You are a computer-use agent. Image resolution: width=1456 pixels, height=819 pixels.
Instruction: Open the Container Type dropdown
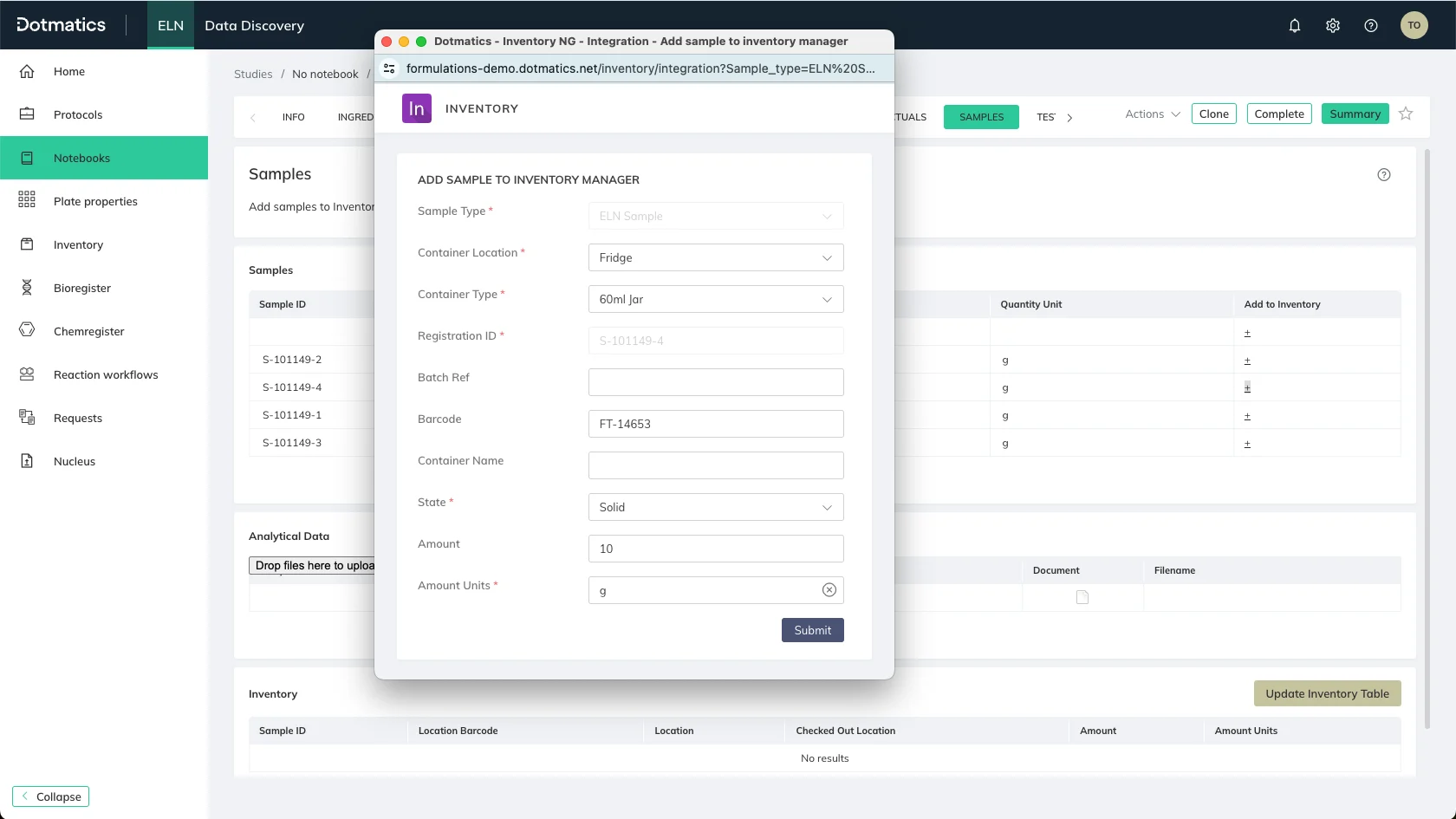click(716, 299)
